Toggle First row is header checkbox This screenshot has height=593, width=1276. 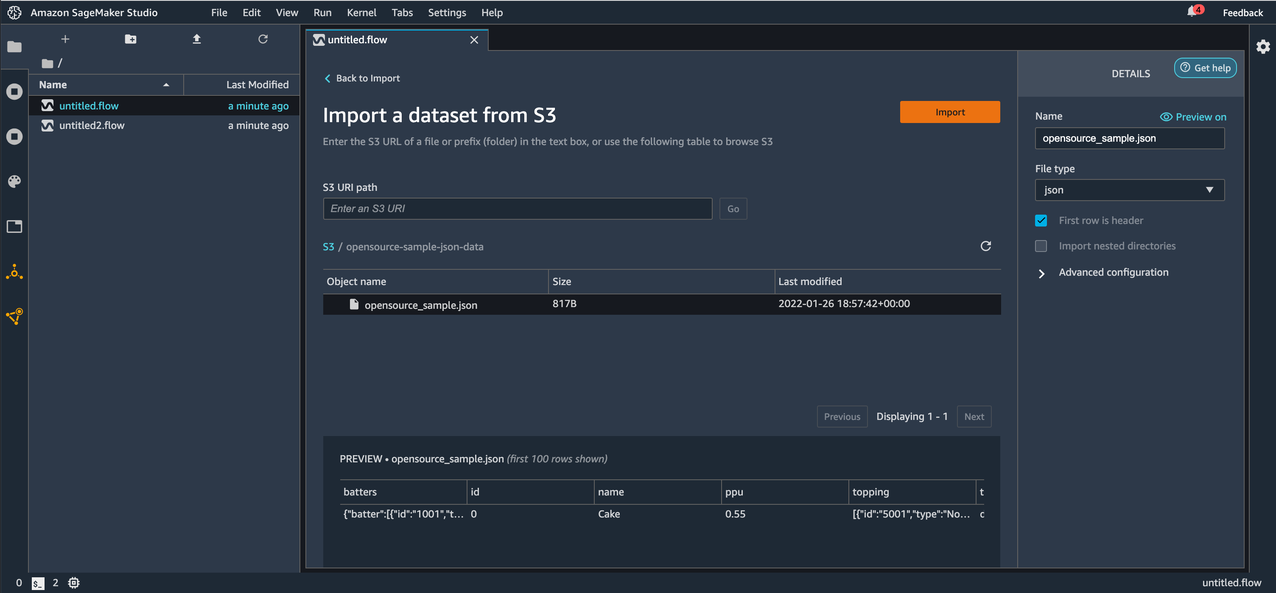tap(1041, 220)
